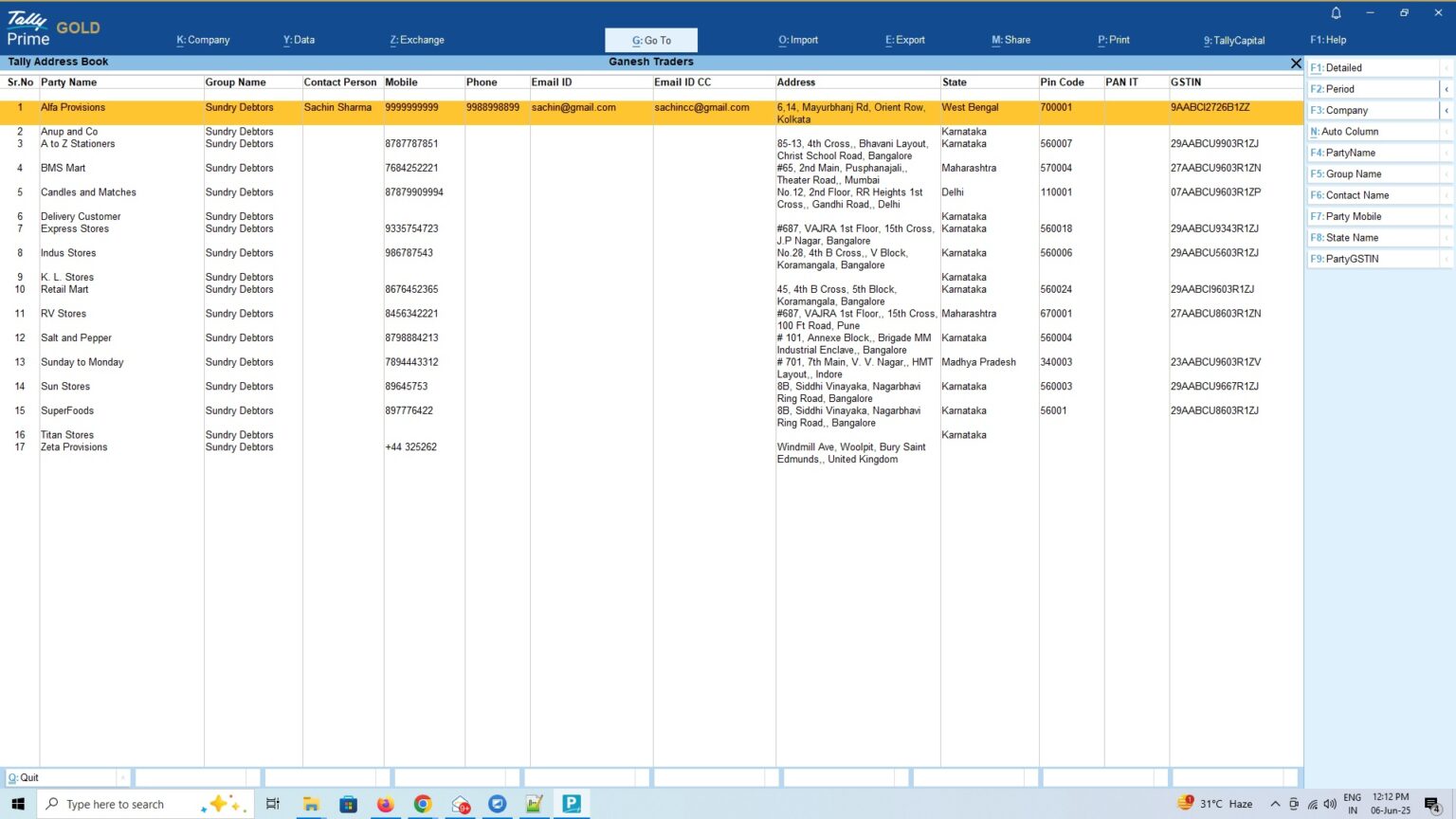The width and height of the screenshot is (1456, 819).
Task: Close the Tally Address Book via its X
Action: [x=1296, y=63]
